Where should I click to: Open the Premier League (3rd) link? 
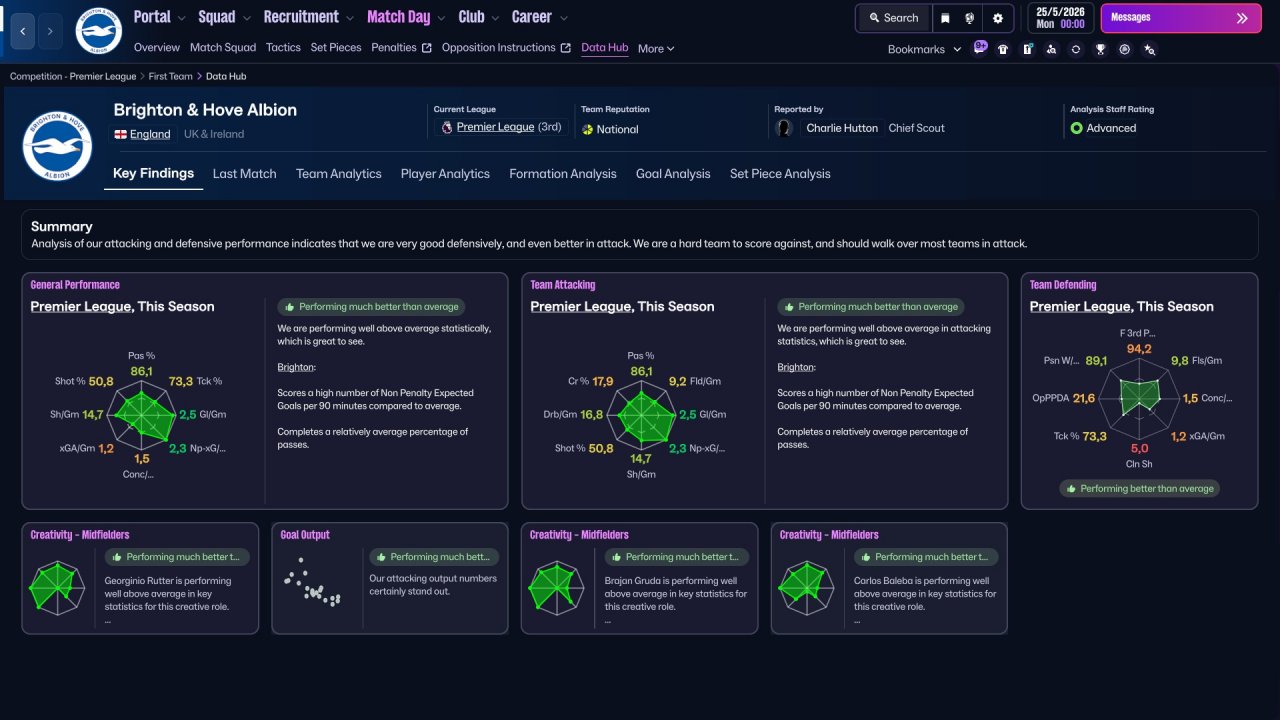(x=510, y=127)
